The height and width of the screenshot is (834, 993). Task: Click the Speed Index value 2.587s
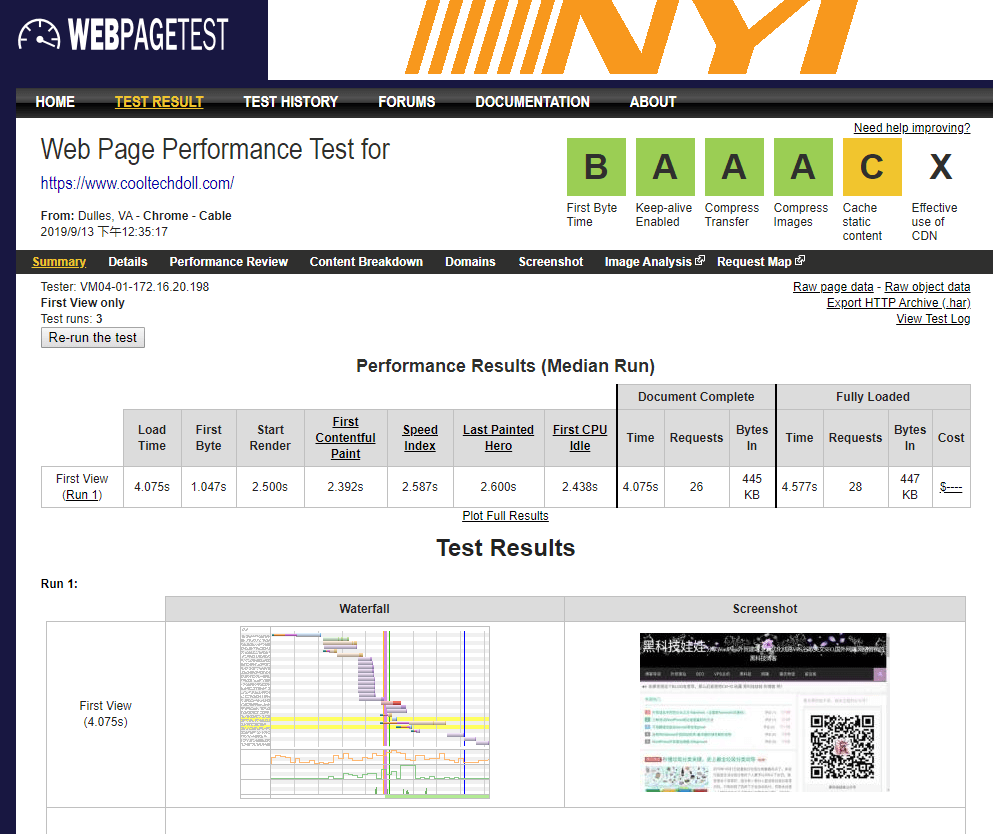[420, 487]
